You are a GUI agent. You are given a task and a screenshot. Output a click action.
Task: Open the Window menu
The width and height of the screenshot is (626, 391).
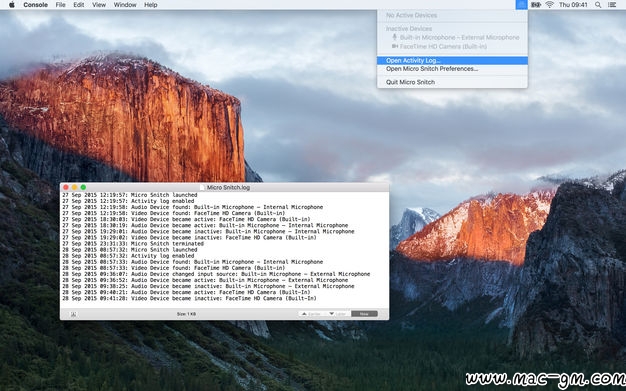click(x=125, y=5)
